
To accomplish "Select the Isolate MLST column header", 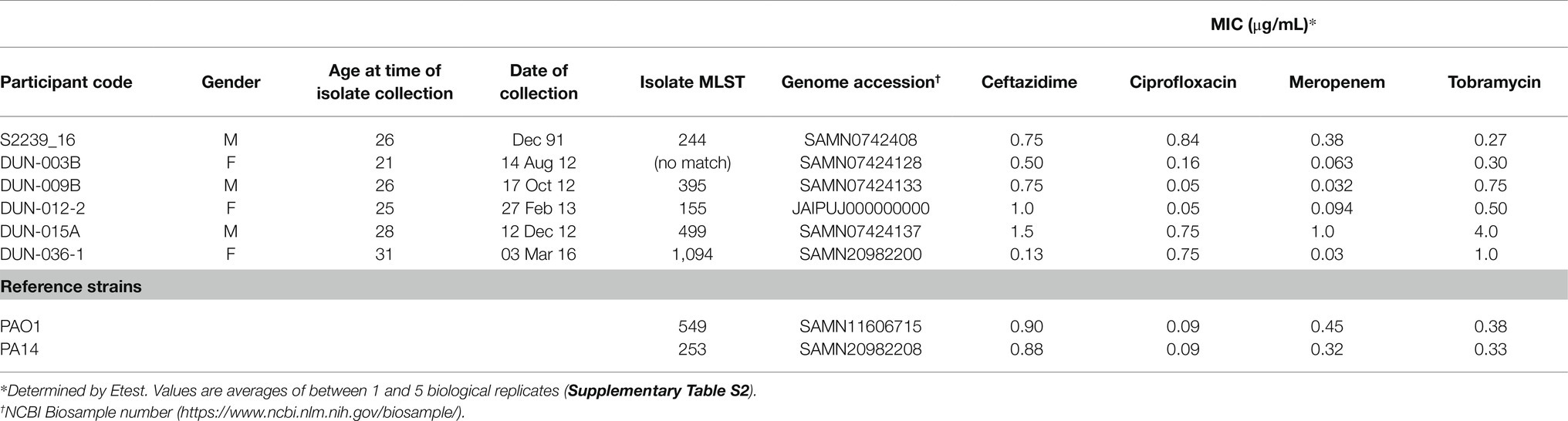I will coord(692,82).
